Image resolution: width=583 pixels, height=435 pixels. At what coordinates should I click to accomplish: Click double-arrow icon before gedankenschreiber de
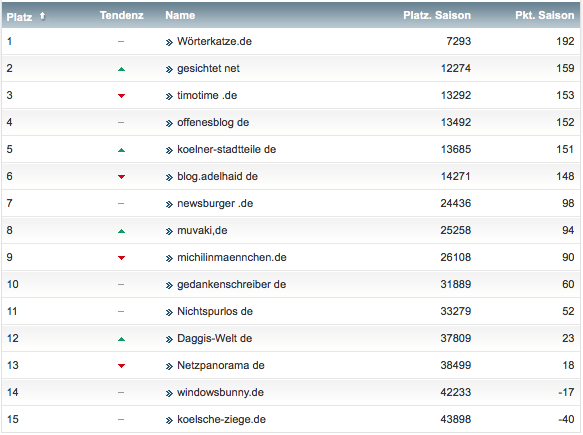(169, 286)
